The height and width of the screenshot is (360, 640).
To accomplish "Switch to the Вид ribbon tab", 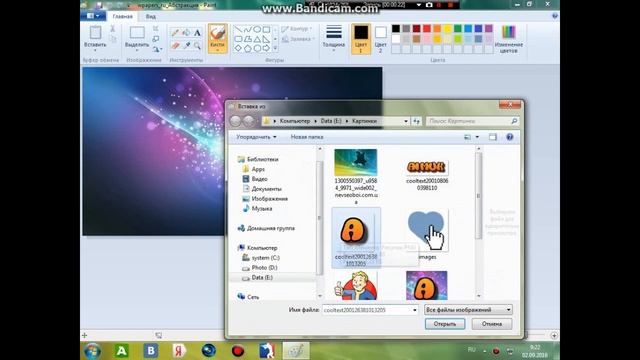I will 151,16.
